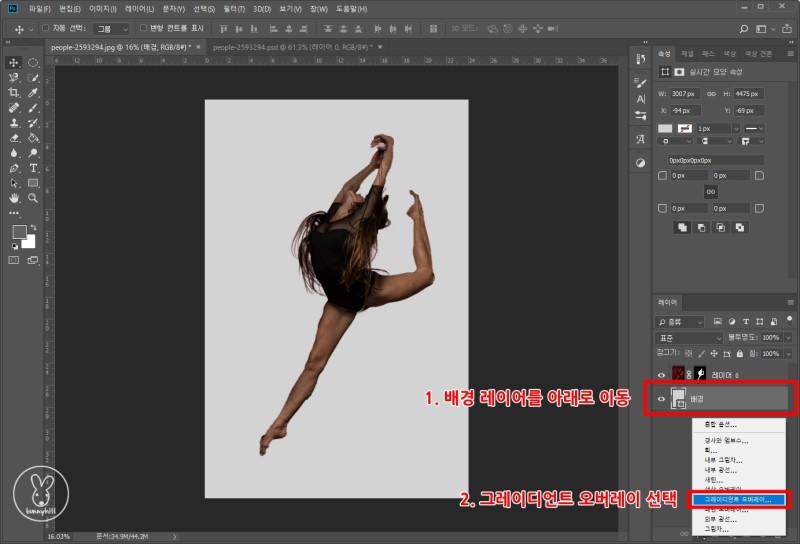Select the Move tool in the toolbox
800x544 pixels.
14,63
